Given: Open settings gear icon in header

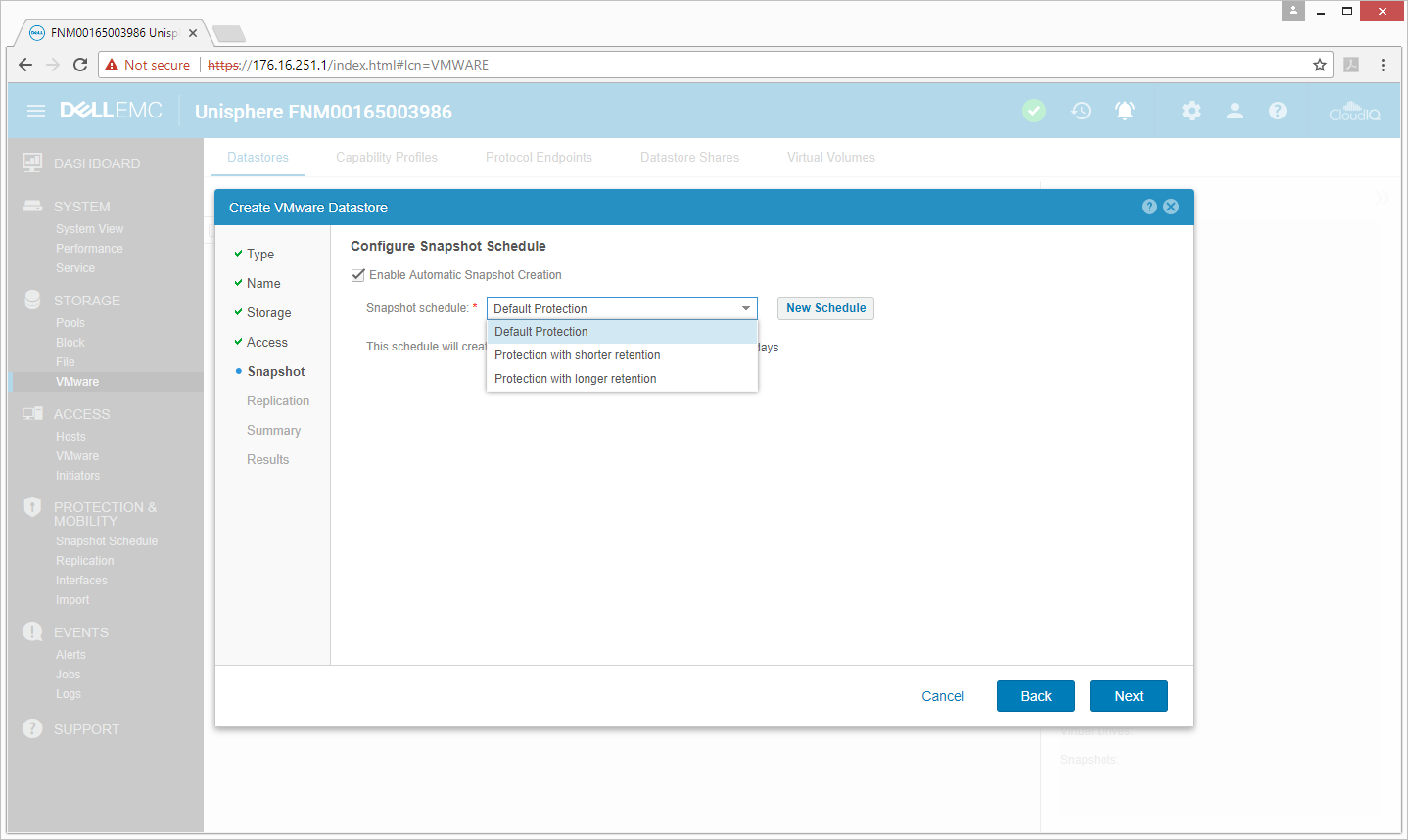Looking at the screenshot, I should 1192,111.
